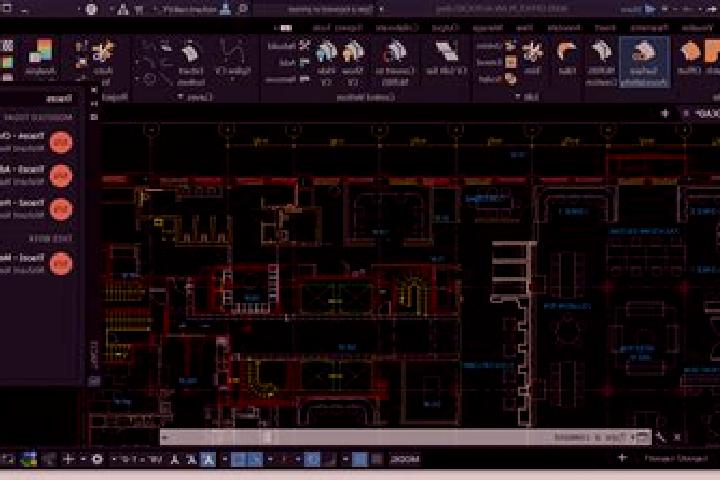Select the Surface Associativity tool

pyautogui.click(x=644, y=62)
